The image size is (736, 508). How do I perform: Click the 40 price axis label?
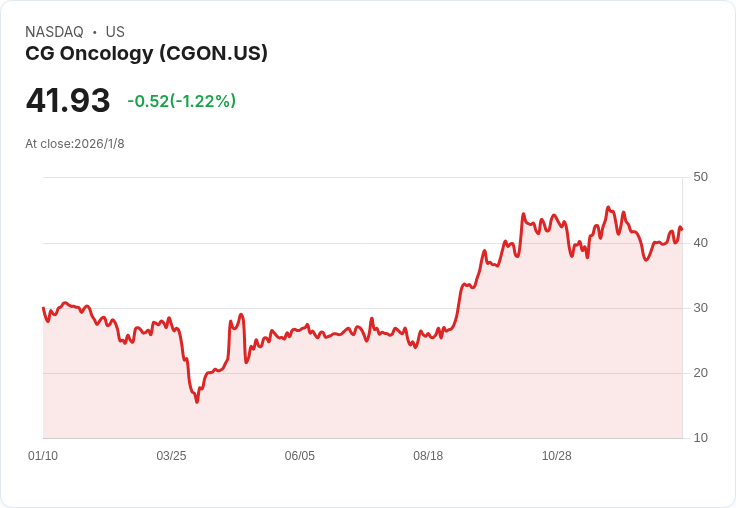(x=700, y=243)
